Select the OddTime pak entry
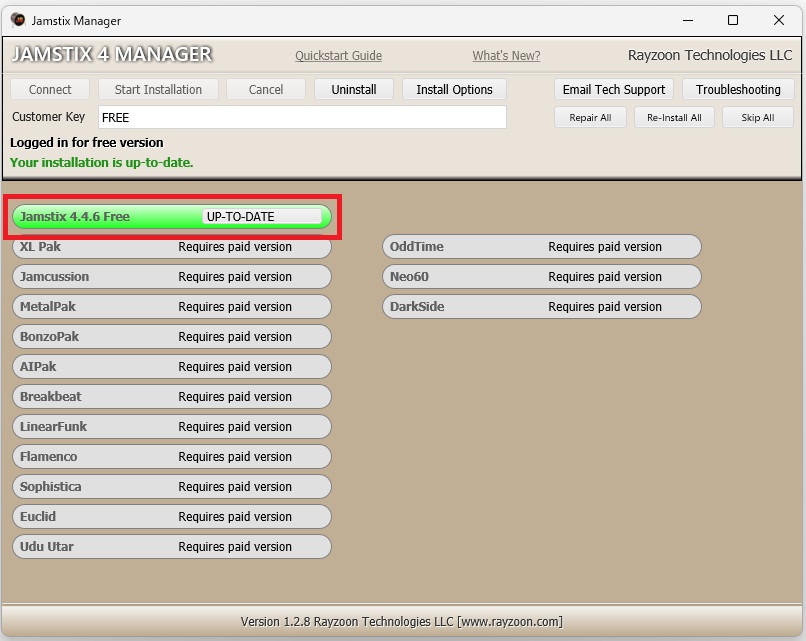This screenshot has height=641, width=806. [x=541, y=247]
